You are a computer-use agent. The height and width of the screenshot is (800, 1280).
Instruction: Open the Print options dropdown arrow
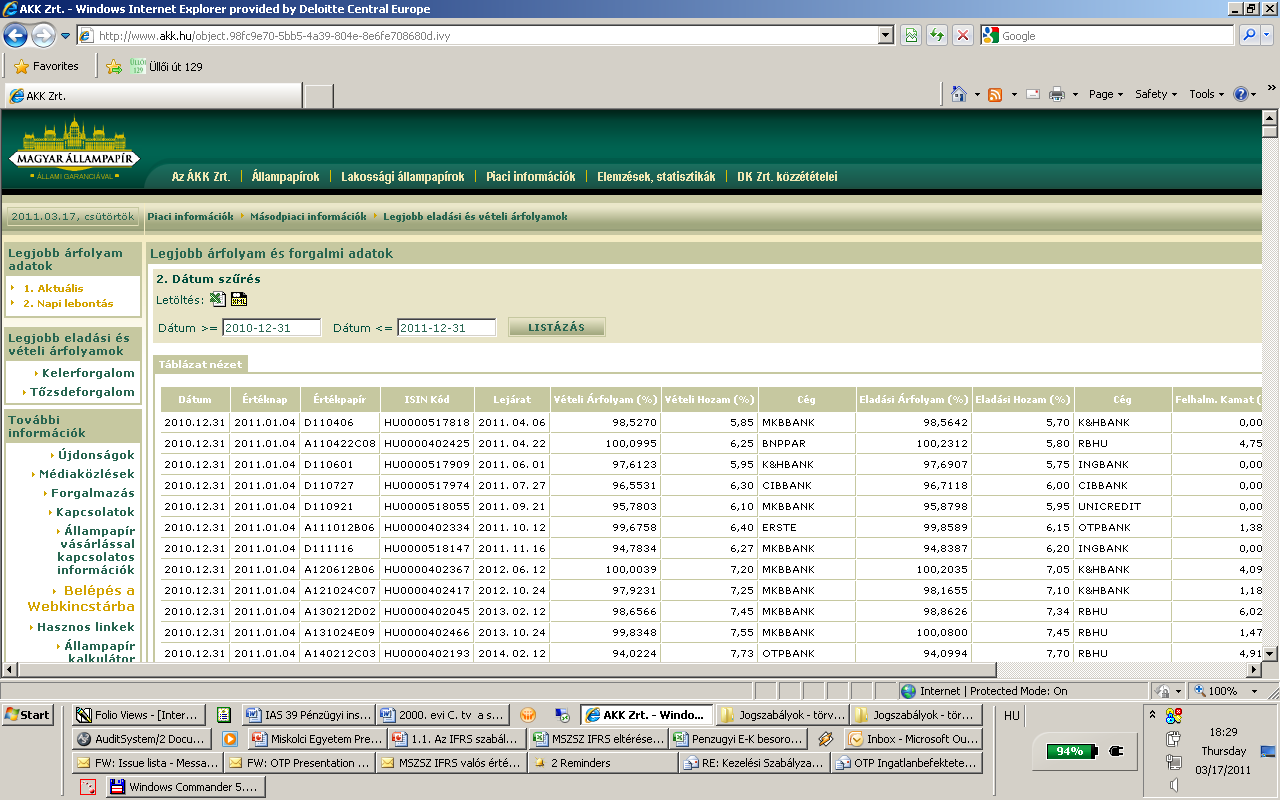point(1075,94)
